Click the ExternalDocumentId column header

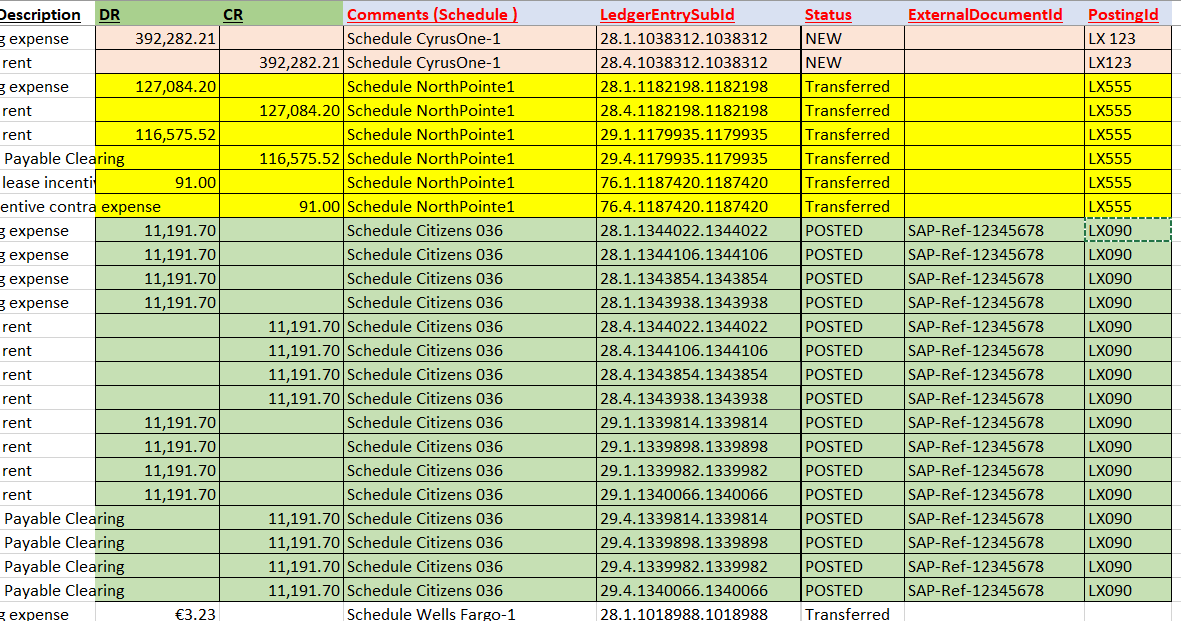(993, 14)
